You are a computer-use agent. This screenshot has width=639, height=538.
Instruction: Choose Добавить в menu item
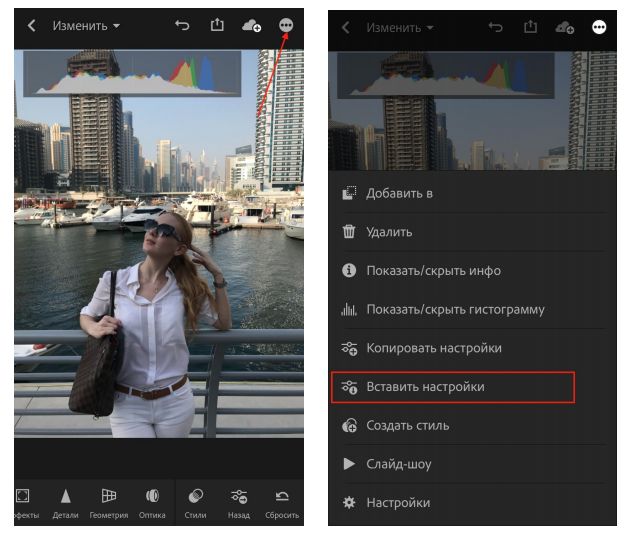click(x=473, y=193)
